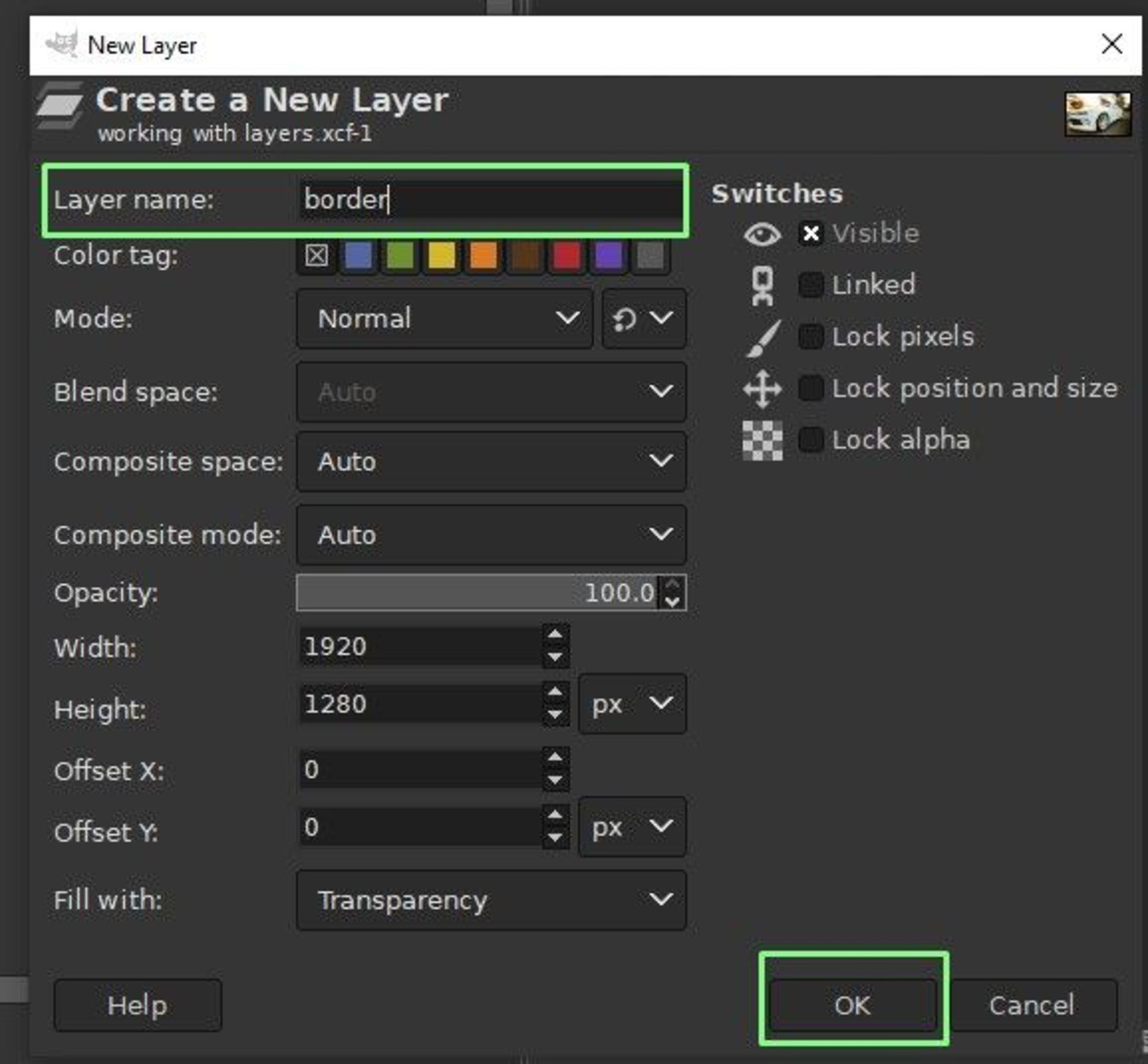Click the Cancel button

click(x=1031, y=1005)
